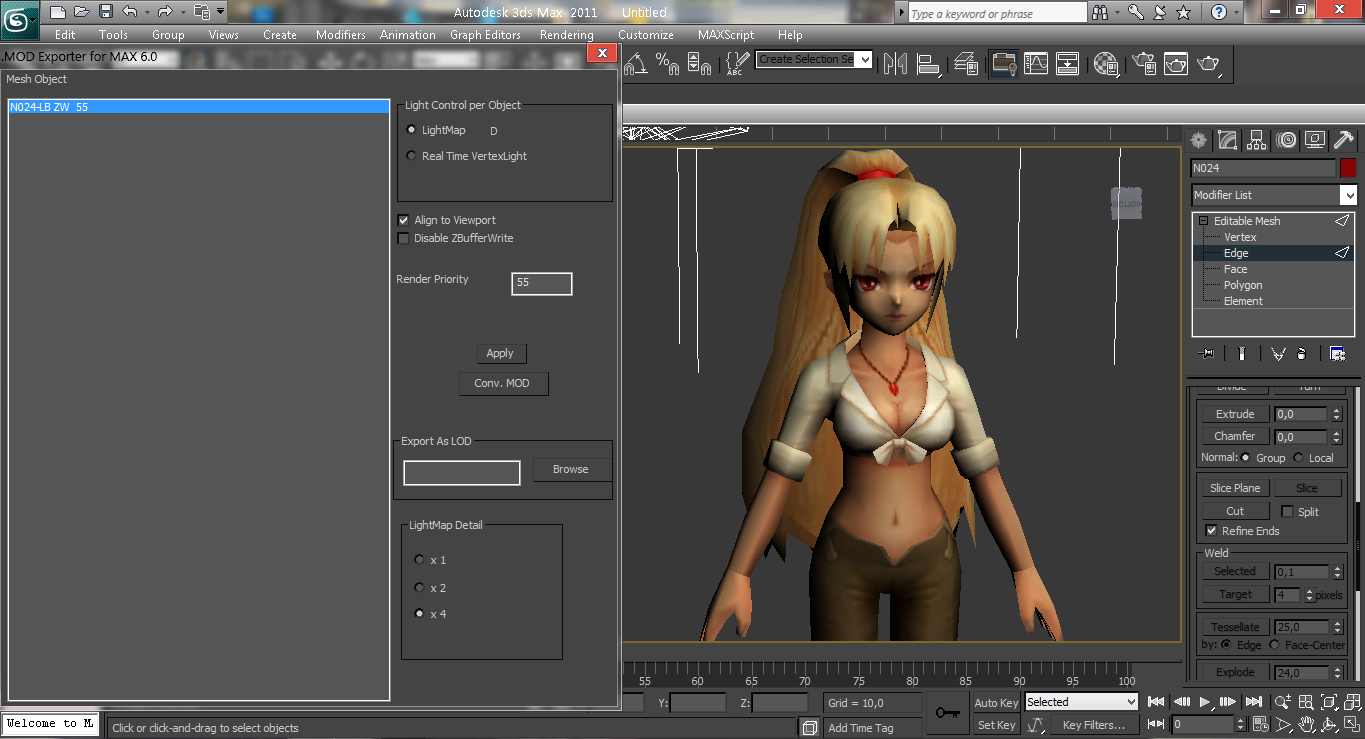Open the Rendering menu
This screenshot has height=739, width=1365.
(567, 35)
